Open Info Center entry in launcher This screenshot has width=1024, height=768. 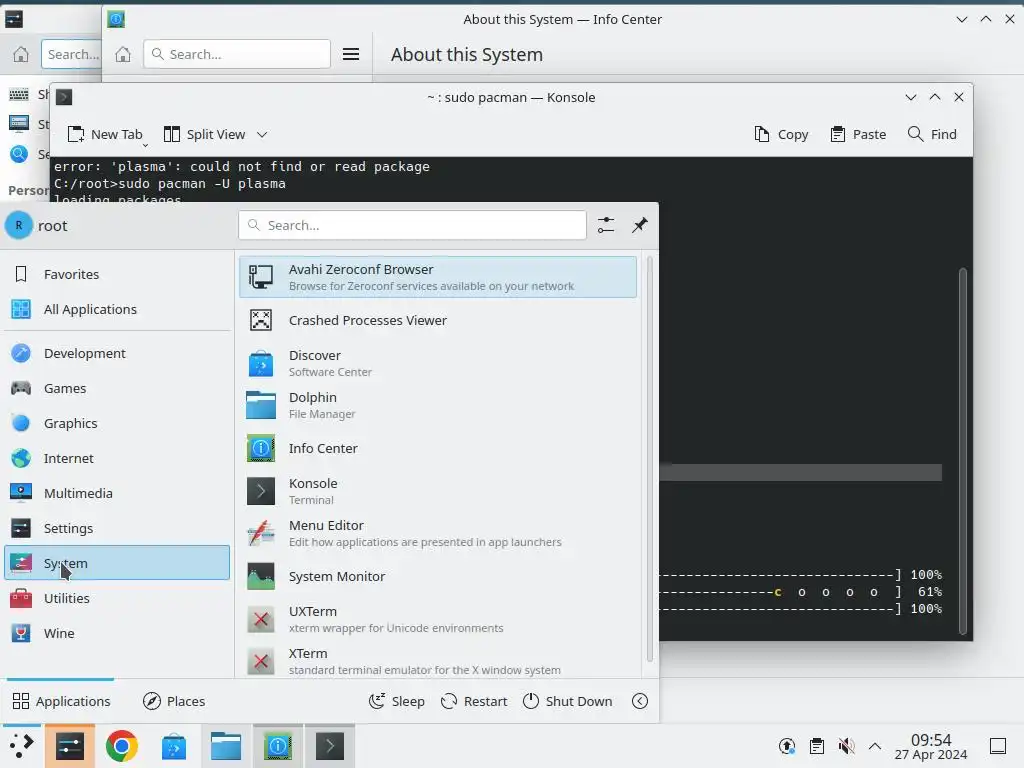coord(438,449)
